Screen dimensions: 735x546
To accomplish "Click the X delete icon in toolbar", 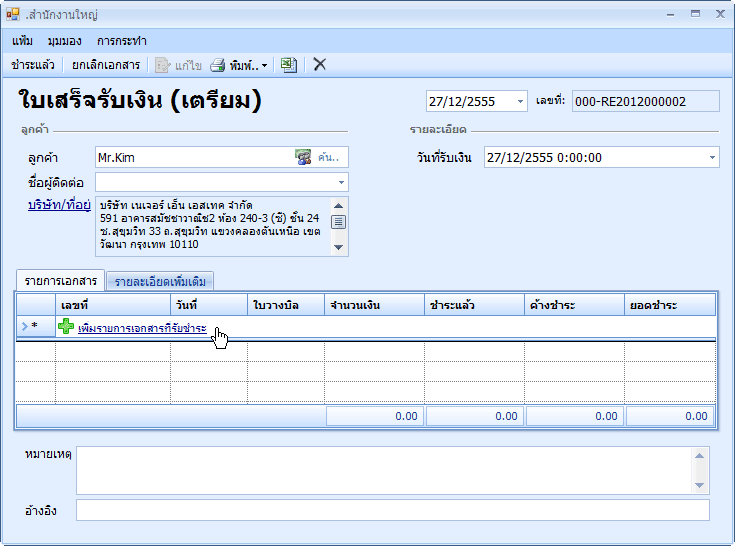I will tap(320, 65).
